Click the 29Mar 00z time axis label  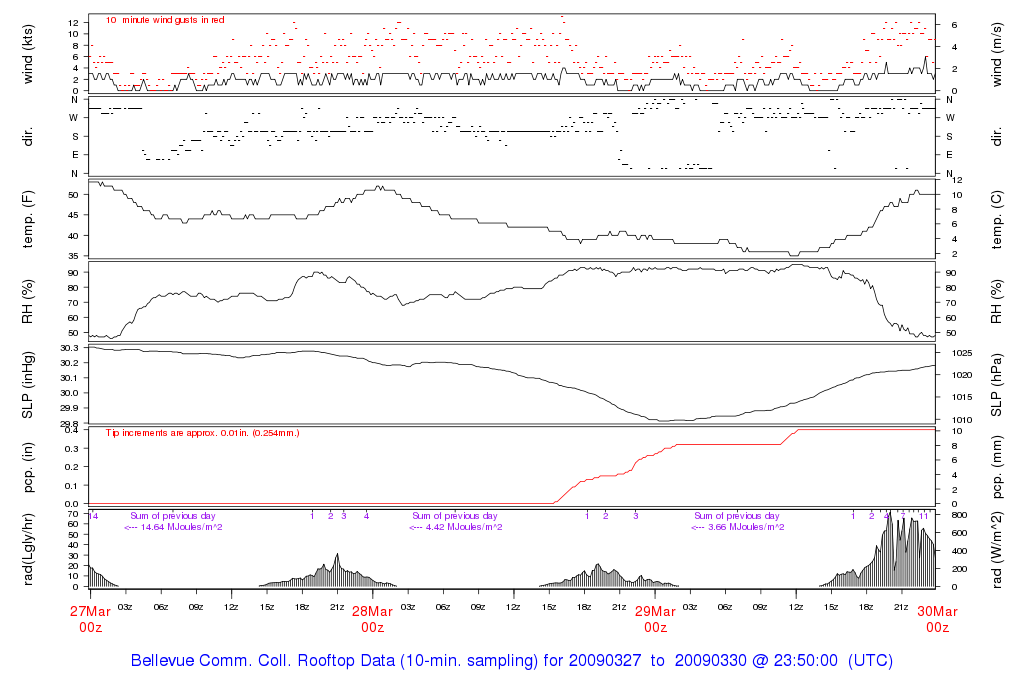point(655,619)
